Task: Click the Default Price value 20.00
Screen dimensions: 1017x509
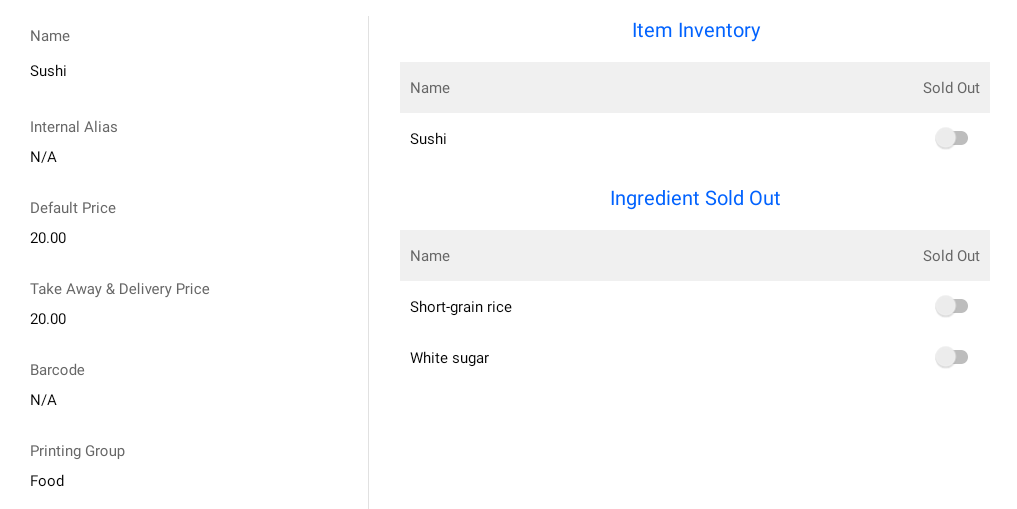Action: pyautogui.click(x=48, y=238)
